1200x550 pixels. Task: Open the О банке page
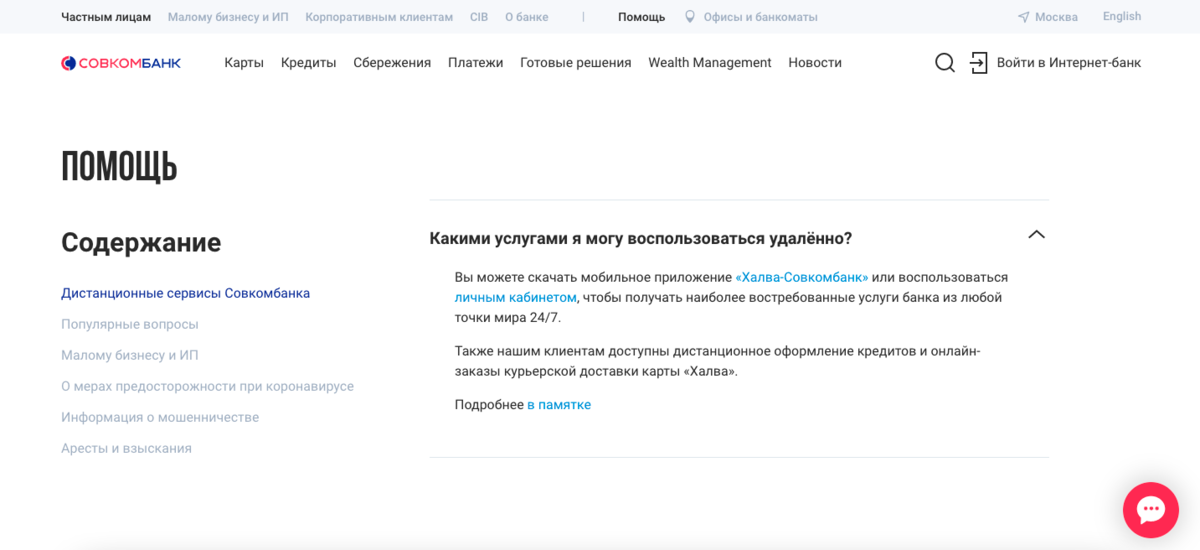pyautogui.click(x=527, y=17)
